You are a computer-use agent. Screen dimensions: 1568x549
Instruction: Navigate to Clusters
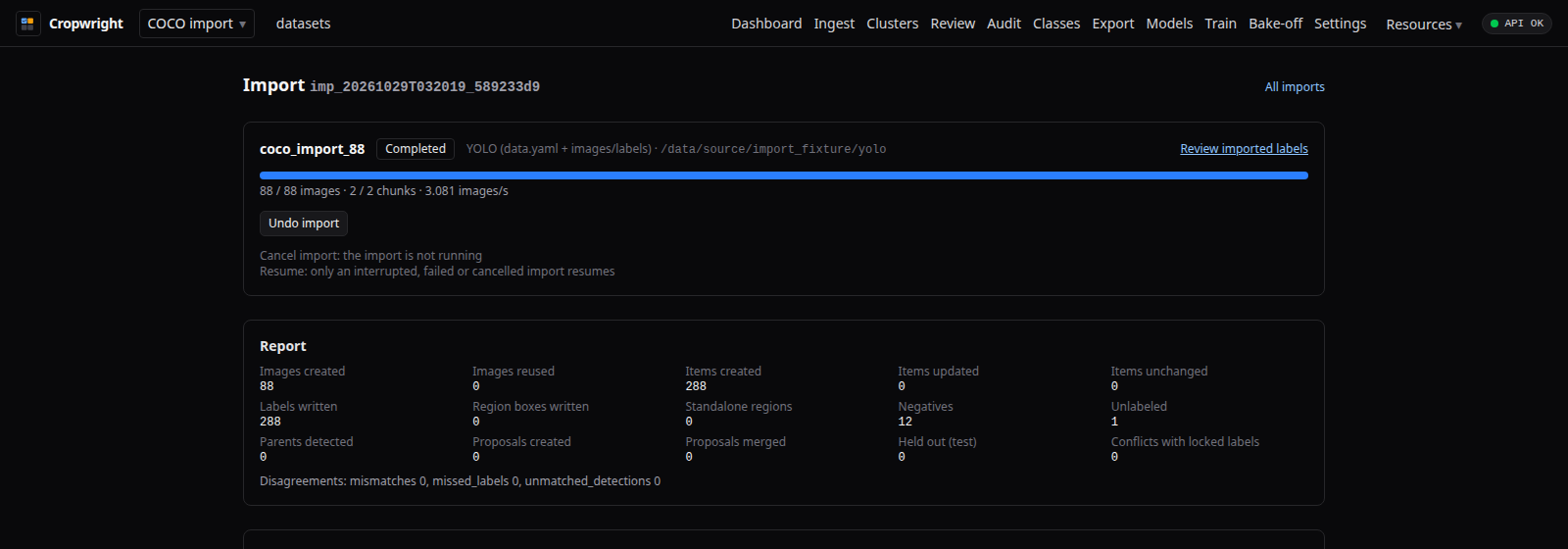pyautogui.click(x=893, y=24)
